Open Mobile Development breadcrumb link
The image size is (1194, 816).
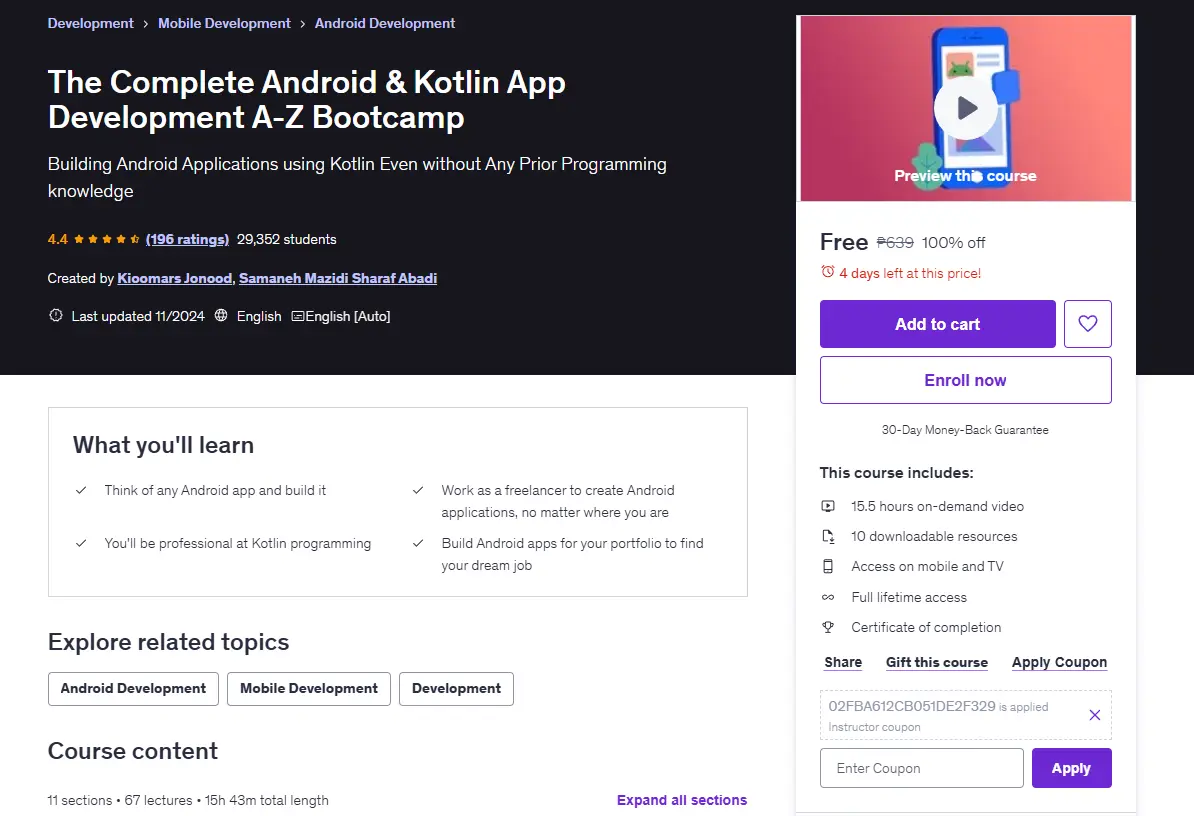(224, 24)
